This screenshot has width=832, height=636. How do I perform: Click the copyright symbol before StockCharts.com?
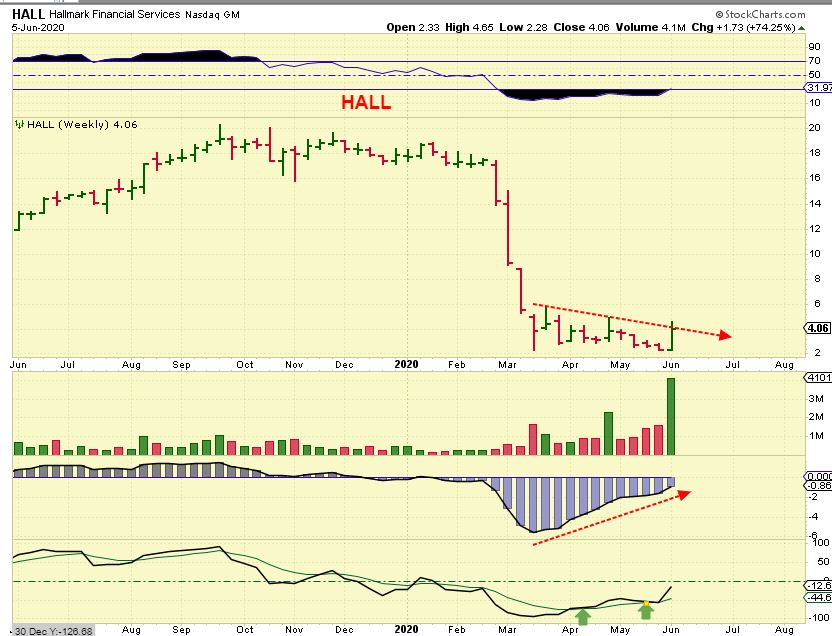coord(720,15)
